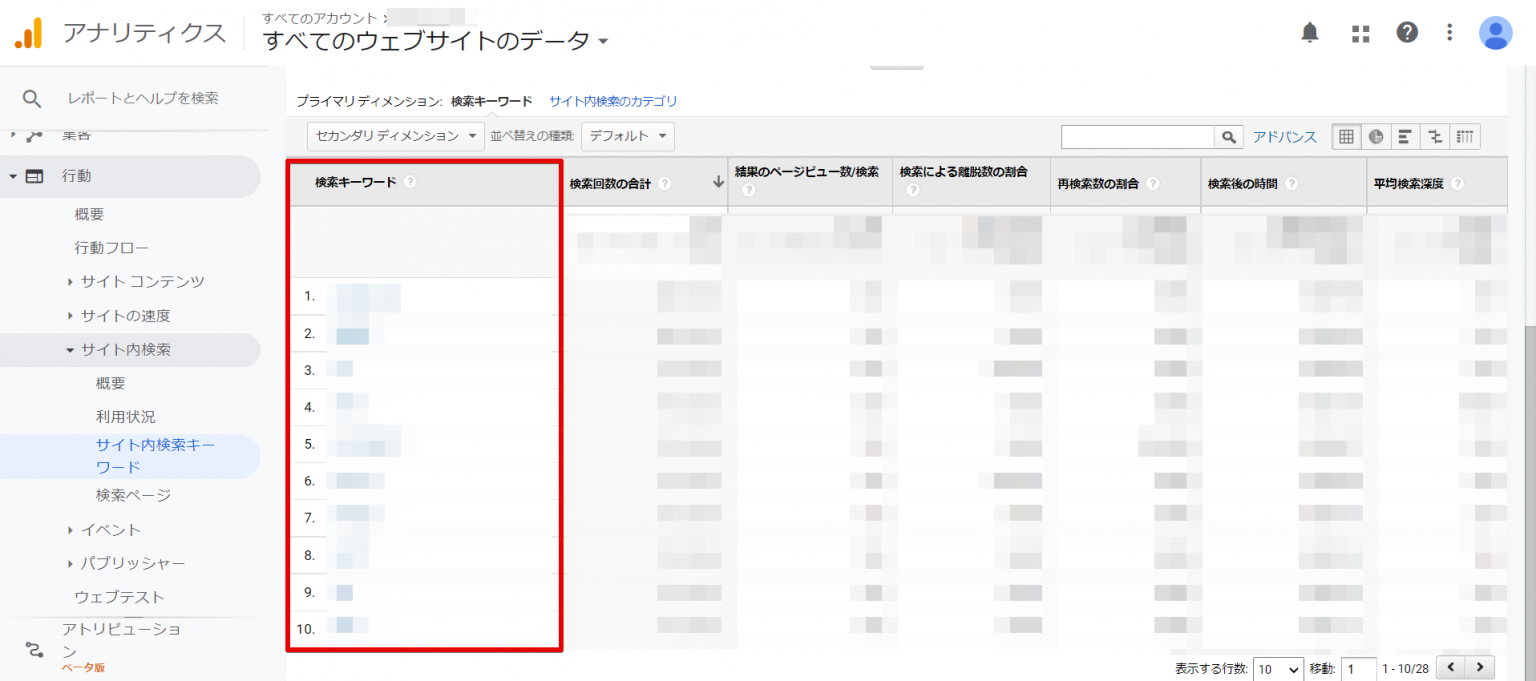Change rows shown from 10 dropdown
This screenshot has height=681, width=1536.
pos(1278,668)
